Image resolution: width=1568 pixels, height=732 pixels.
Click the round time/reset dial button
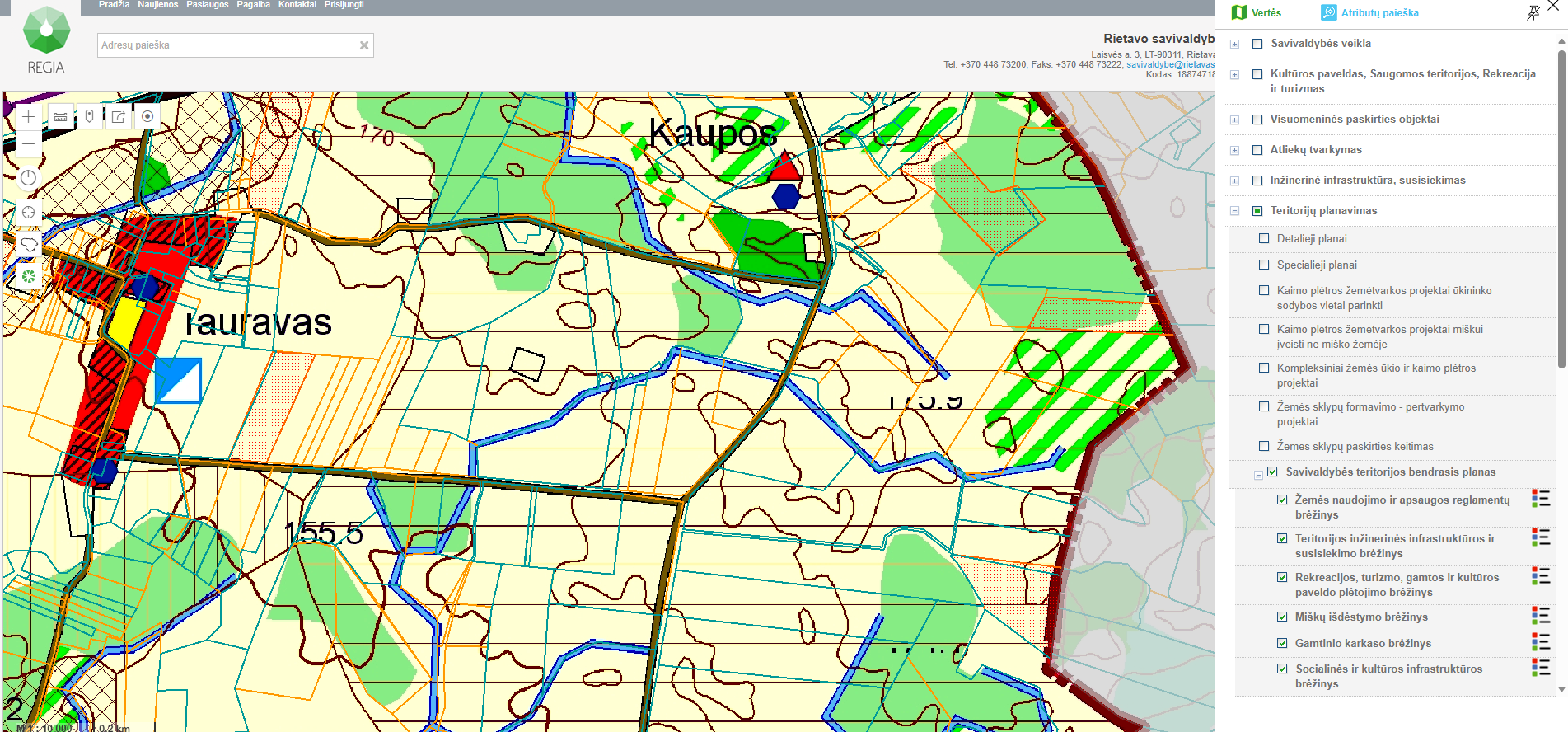click(x=28, y=178)
